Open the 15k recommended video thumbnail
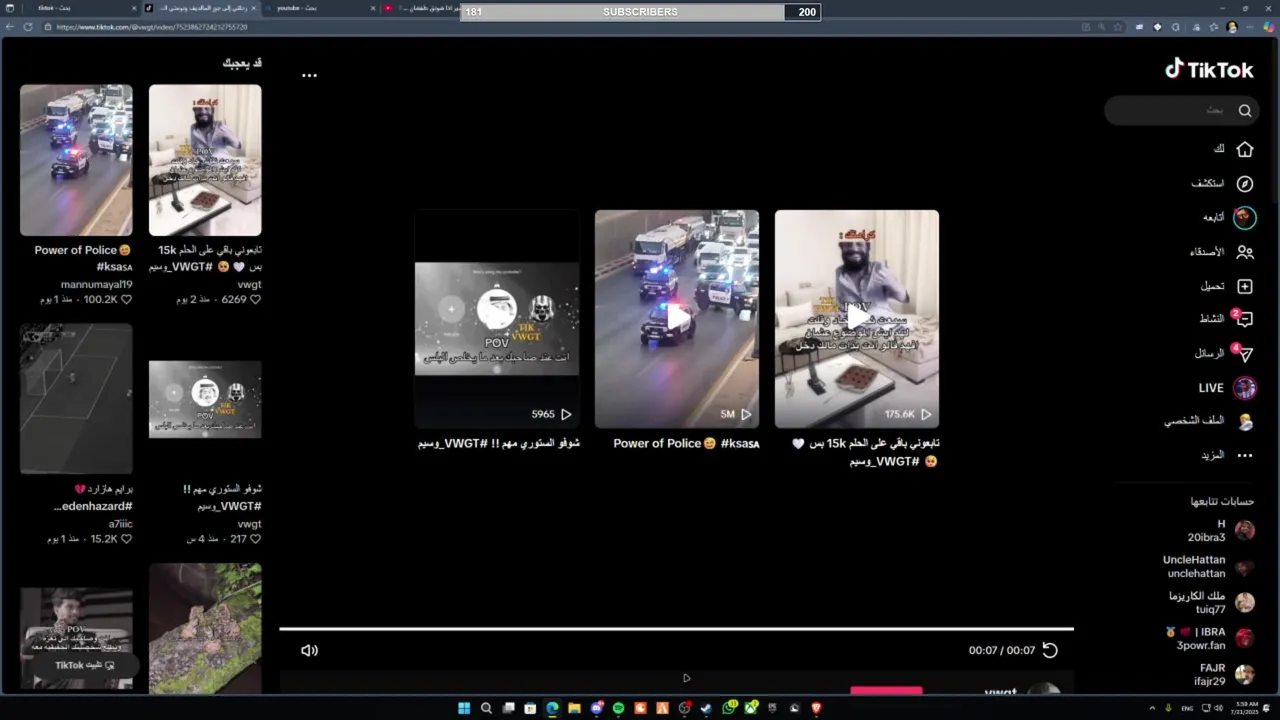Screen dimensions: 1280x720 pyautogui.click(x=205, y=160)
